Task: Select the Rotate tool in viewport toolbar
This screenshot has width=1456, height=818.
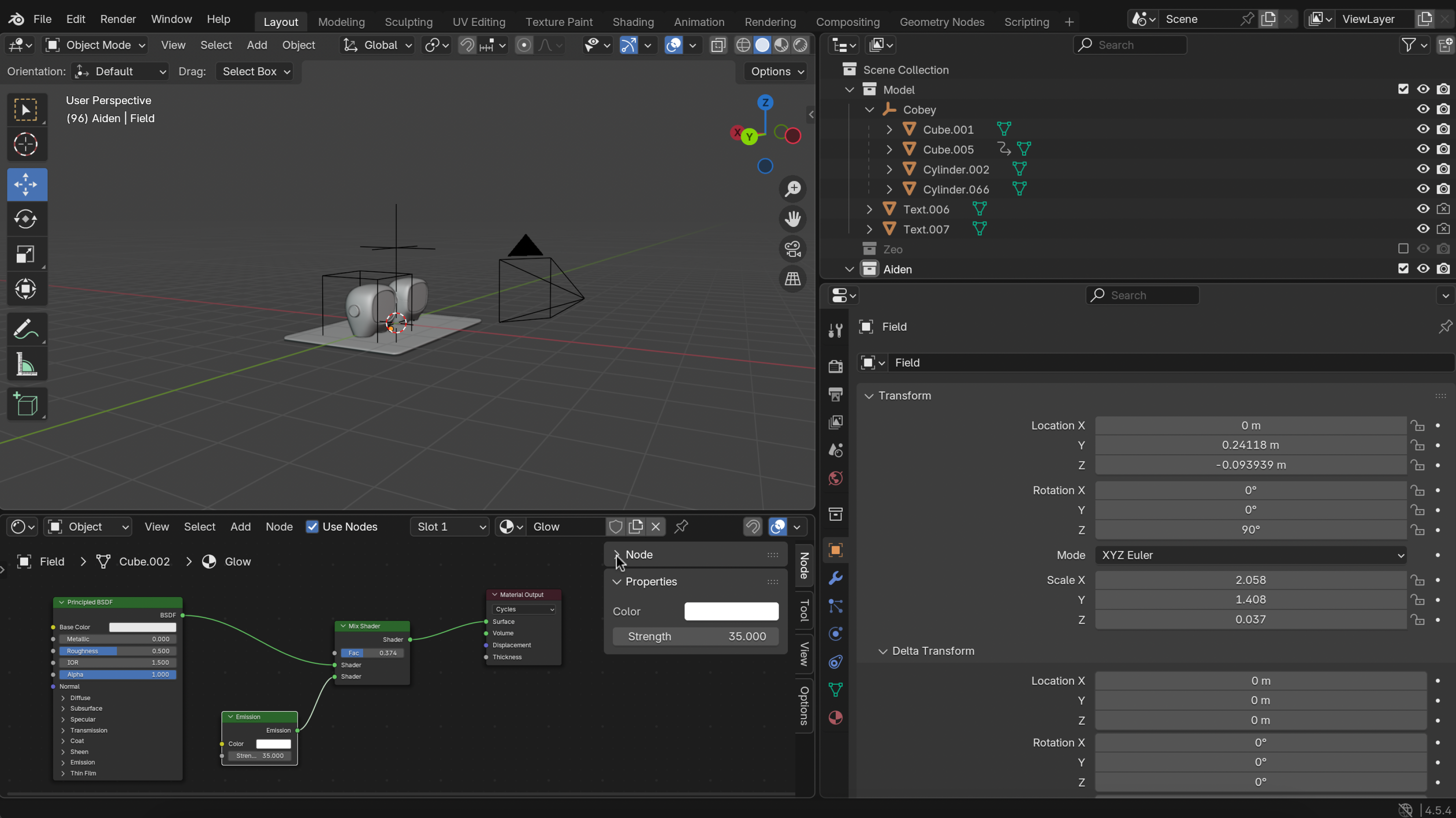Action: 26,219
